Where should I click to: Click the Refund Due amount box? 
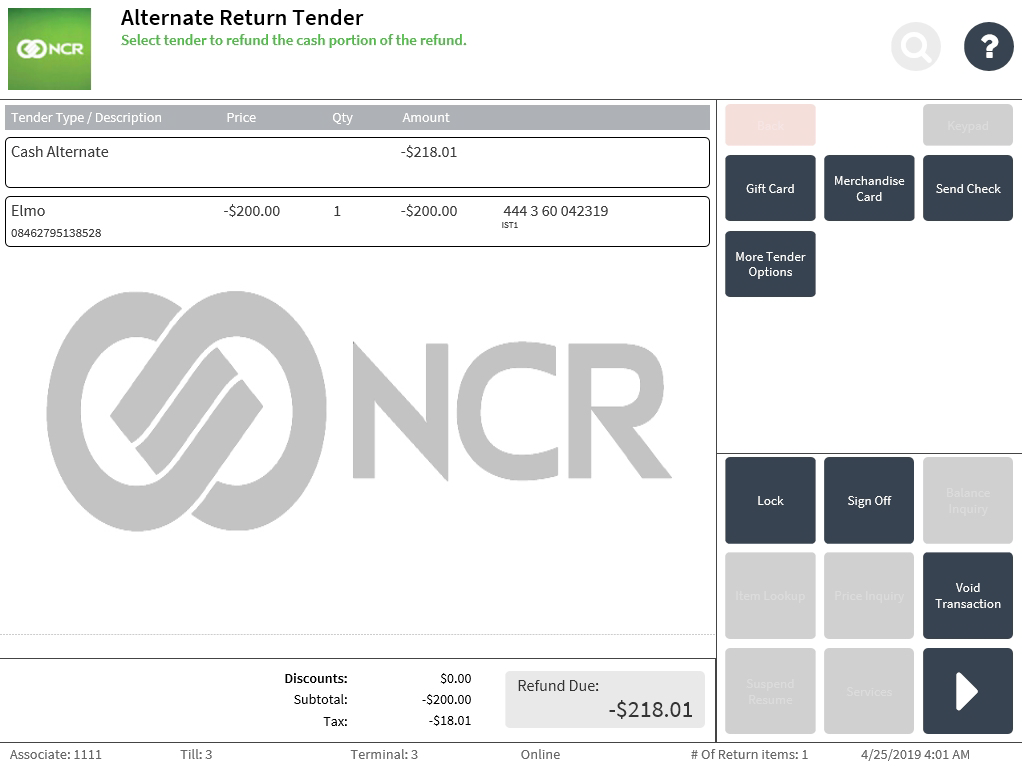[605, 700]
